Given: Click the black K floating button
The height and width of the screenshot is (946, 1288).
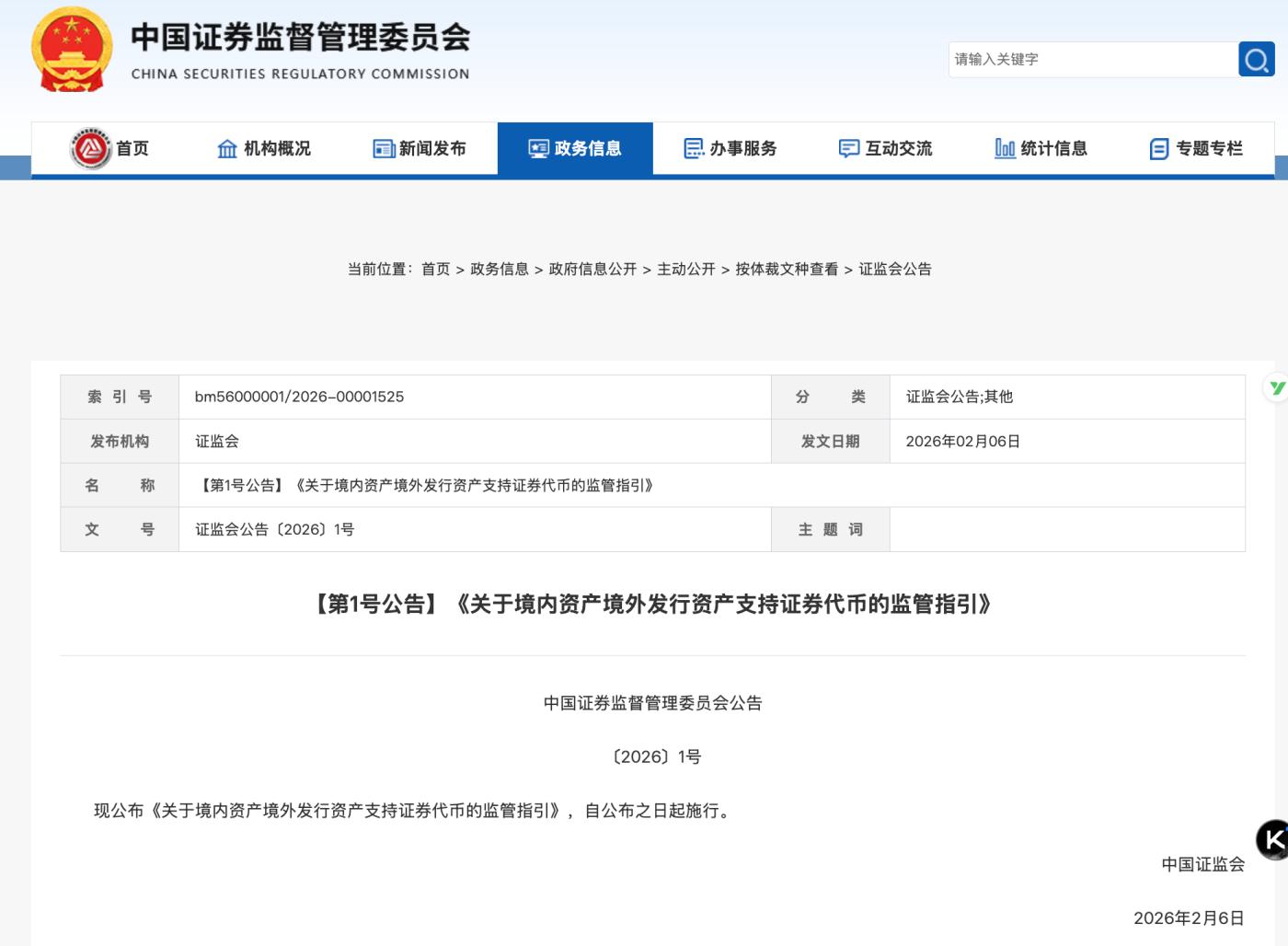Looking at the screenshot, I should [x=1273, y=839].
